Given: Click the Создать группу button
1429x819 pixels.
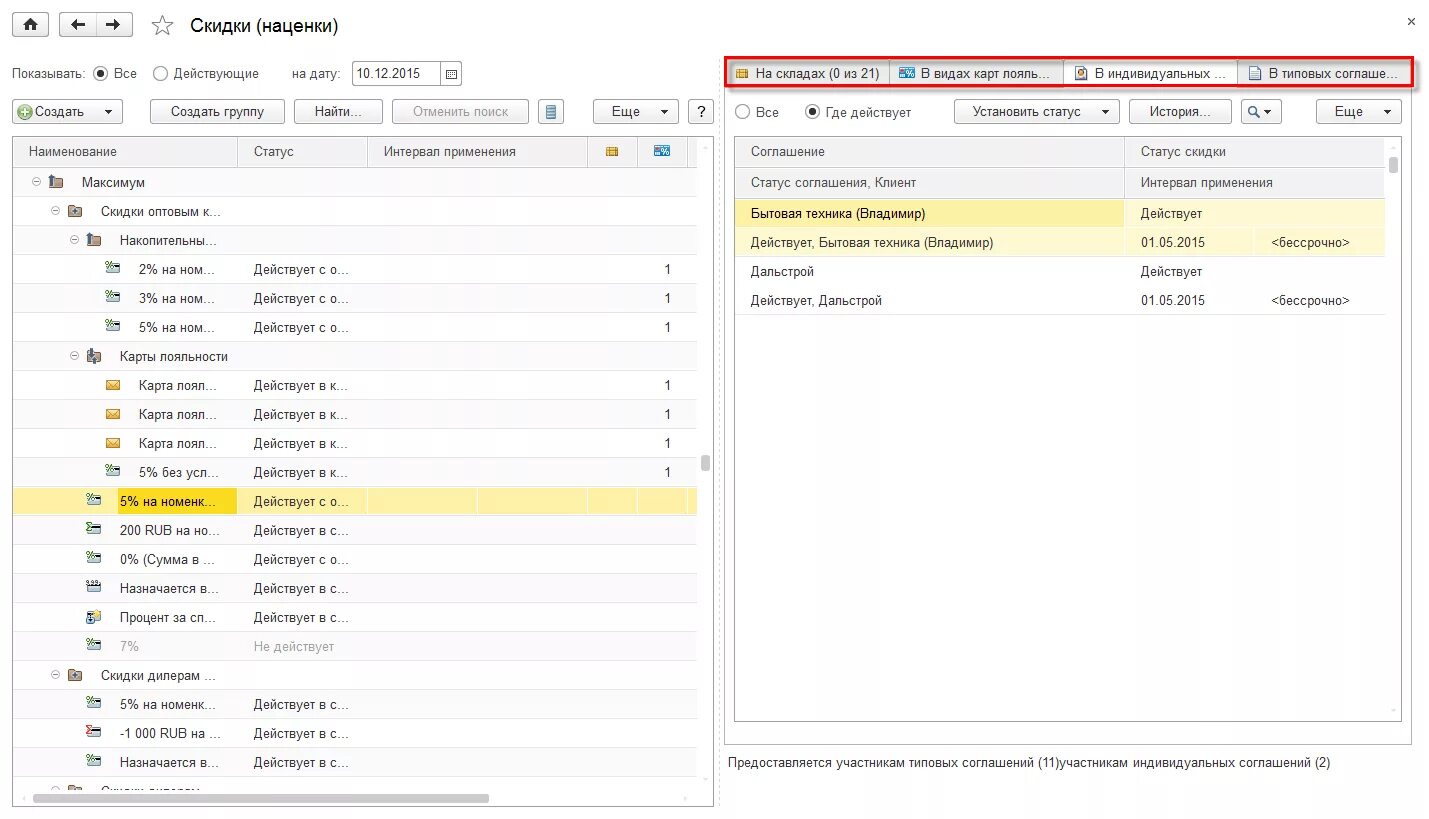Looking at the screenshot, I should 217,112.
